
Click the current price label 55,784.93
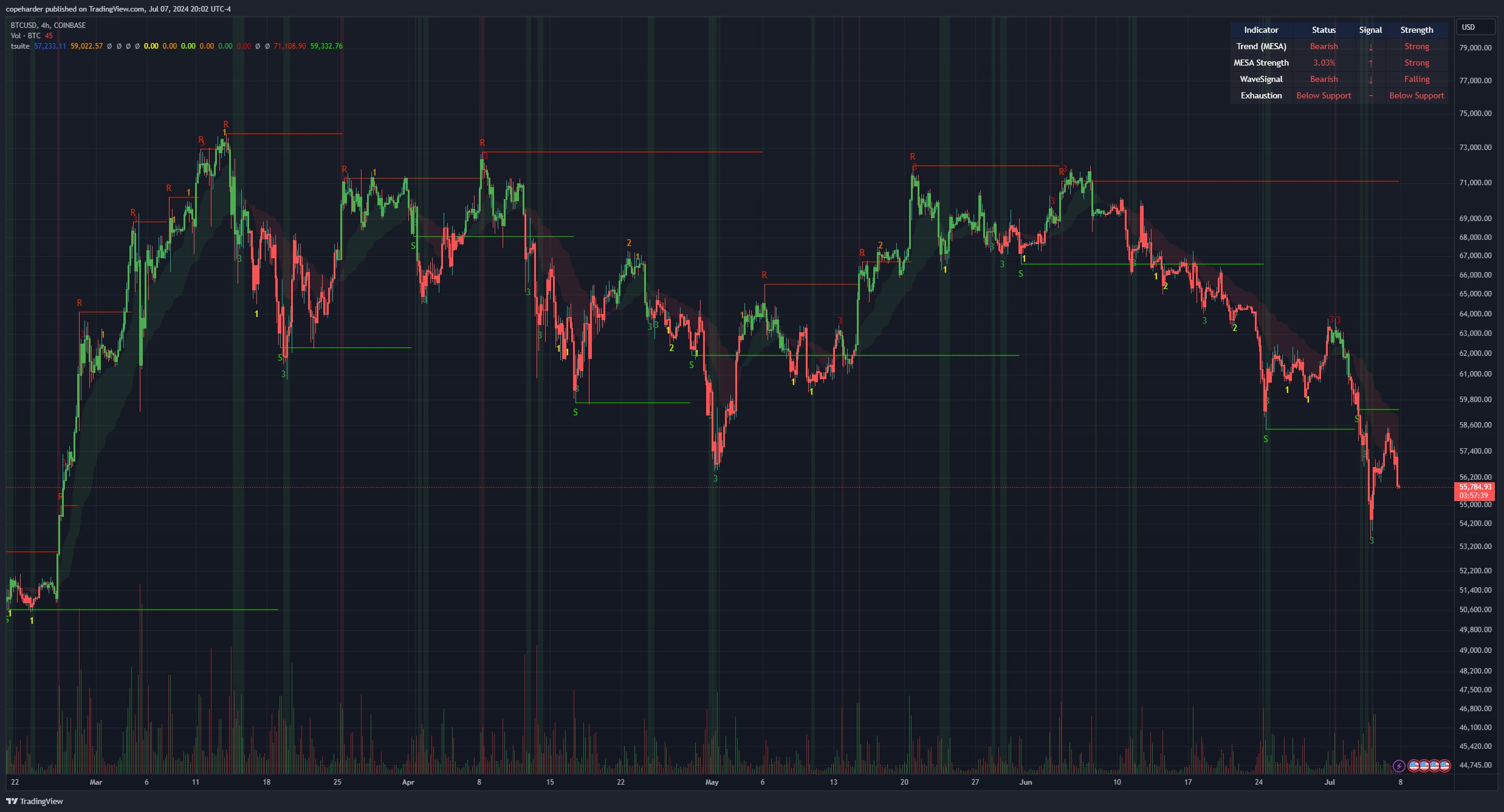click(1475, 487)
